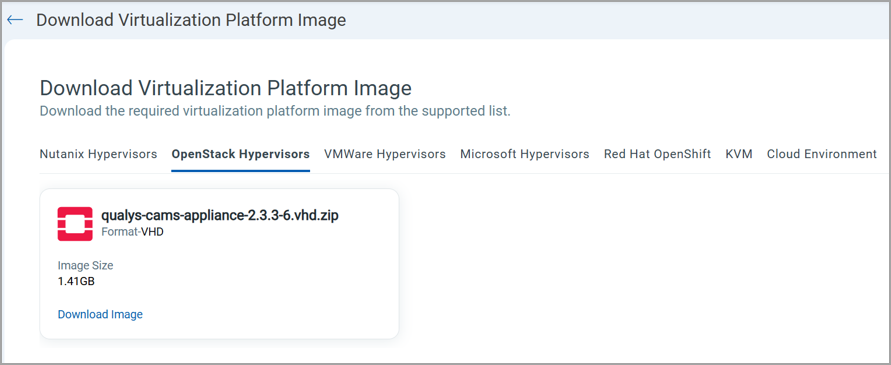Click the OpenStack logo icon
This screenshot has height=365, width=891.
click(75, 224)
